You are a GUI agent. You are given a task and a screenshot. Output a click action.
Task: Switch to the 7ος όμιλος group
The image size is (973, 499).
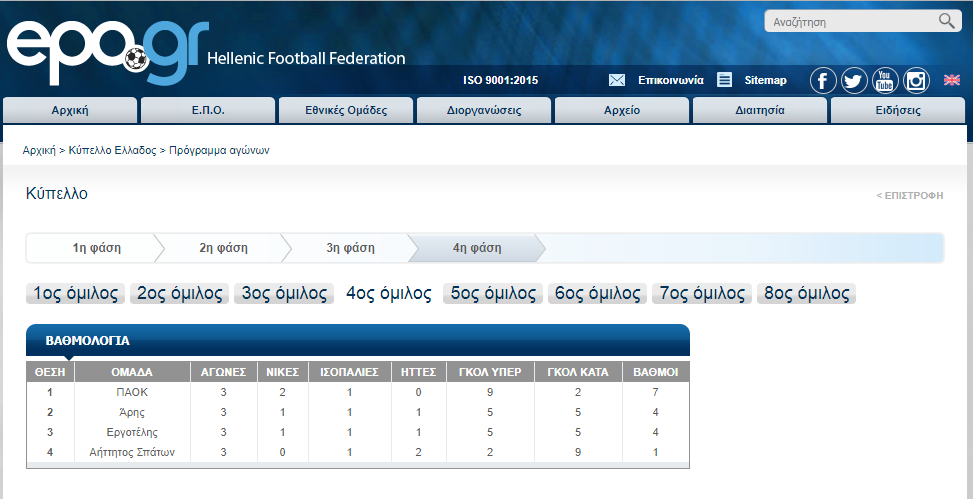click(x=702, y=293)
